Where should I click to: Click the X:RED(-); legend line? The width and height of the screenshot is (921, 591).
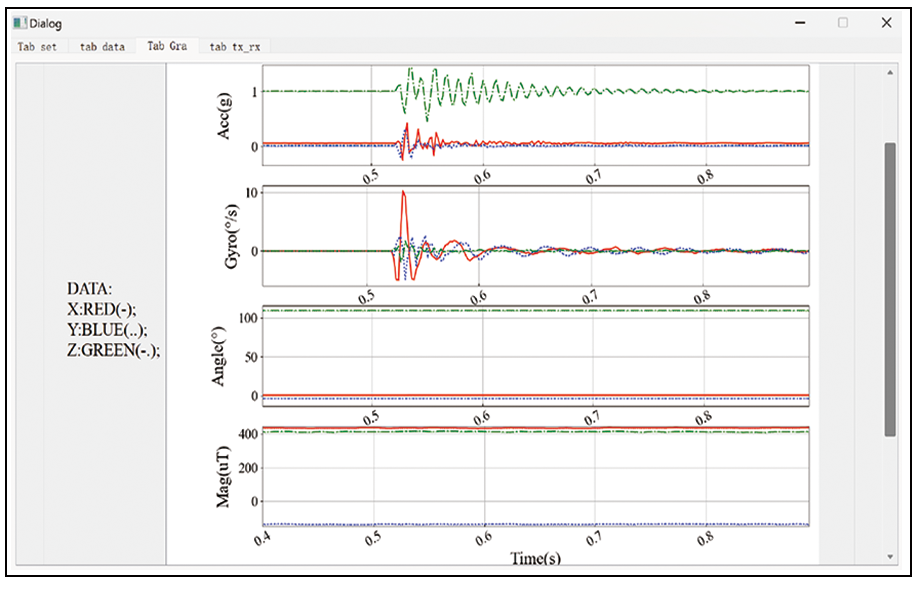pyautogui.click(x=101, y=310)
